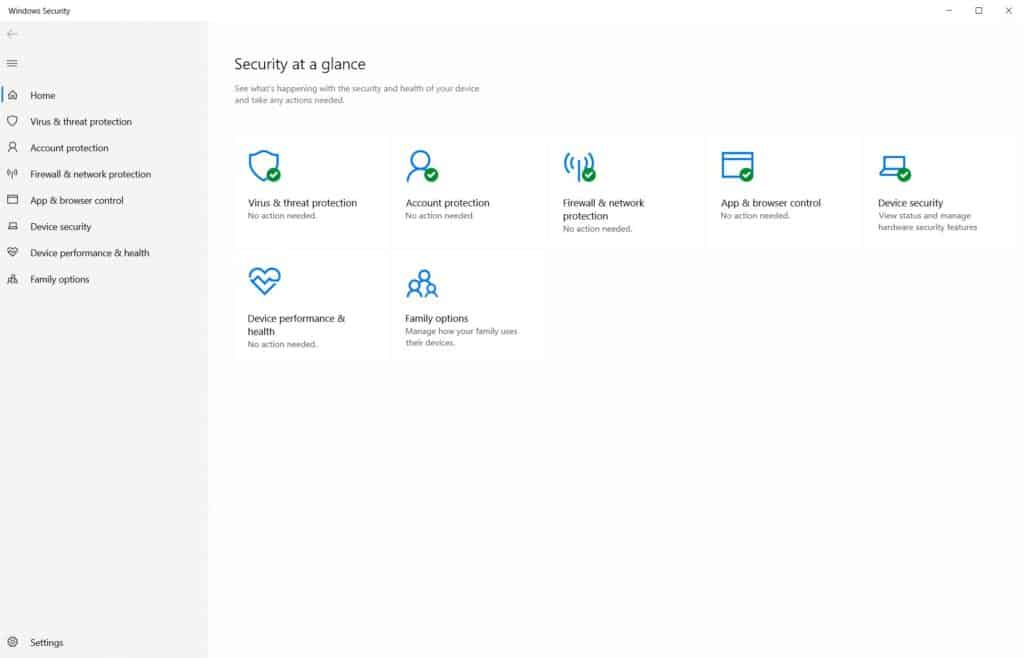Click the large Firewall antenna icon

tap(580, 166)
